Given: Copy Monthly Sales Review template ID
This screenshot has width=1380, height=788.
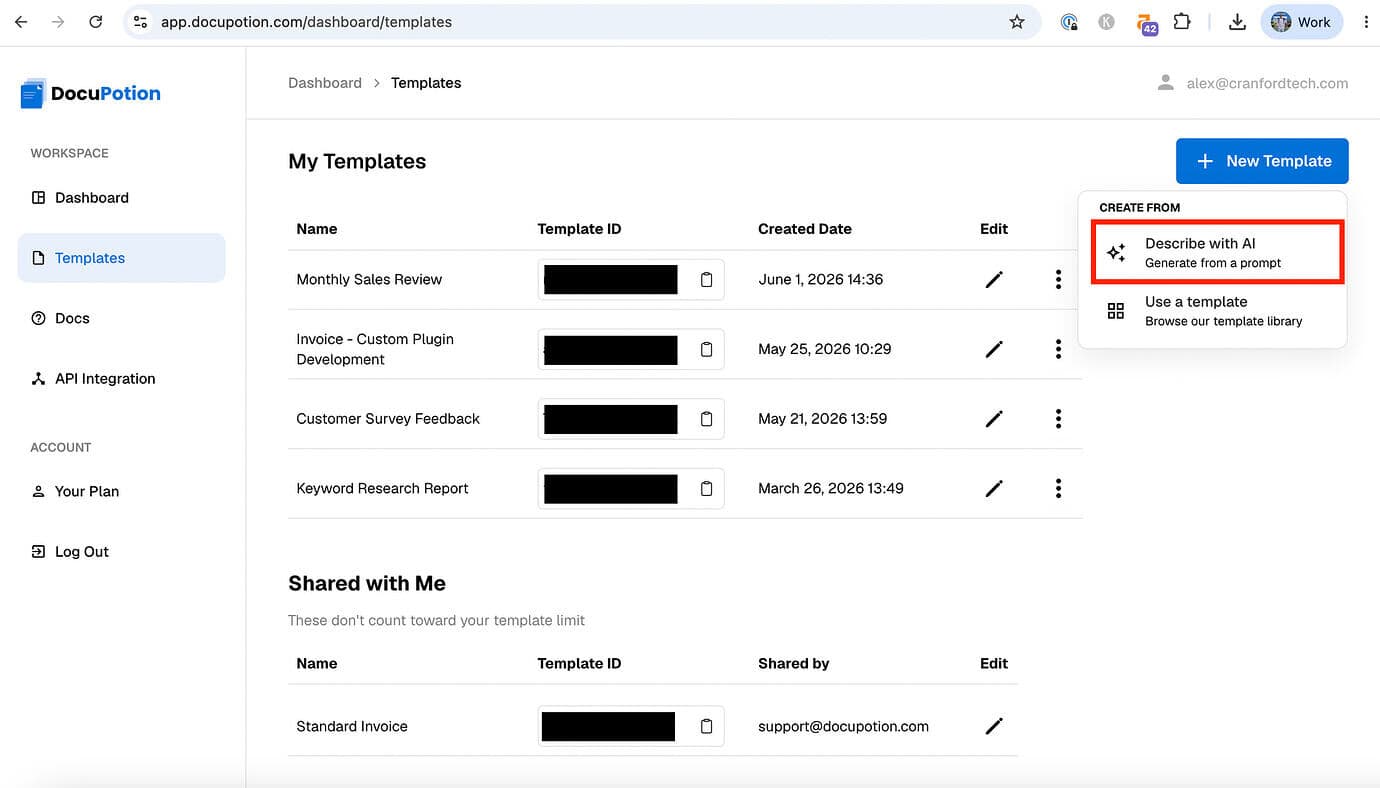Looking at the screenshot, I should 706,280.
